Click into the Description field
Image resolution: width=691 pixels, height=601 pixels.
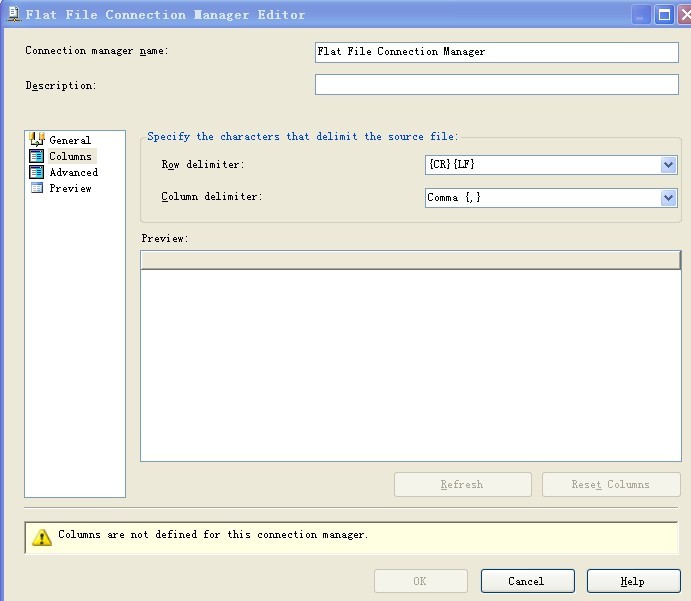pyautogui.click(x=497, y=84)
